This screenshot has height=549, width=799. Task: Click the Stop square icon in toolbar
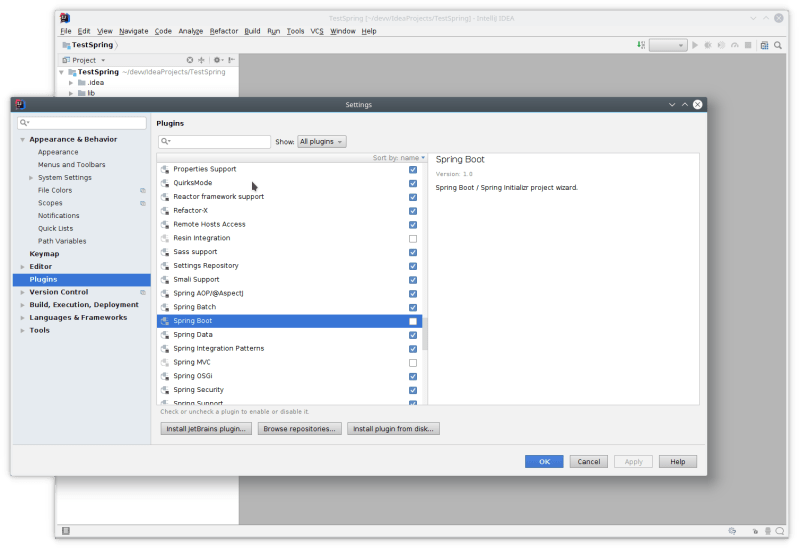coord(748,45)
